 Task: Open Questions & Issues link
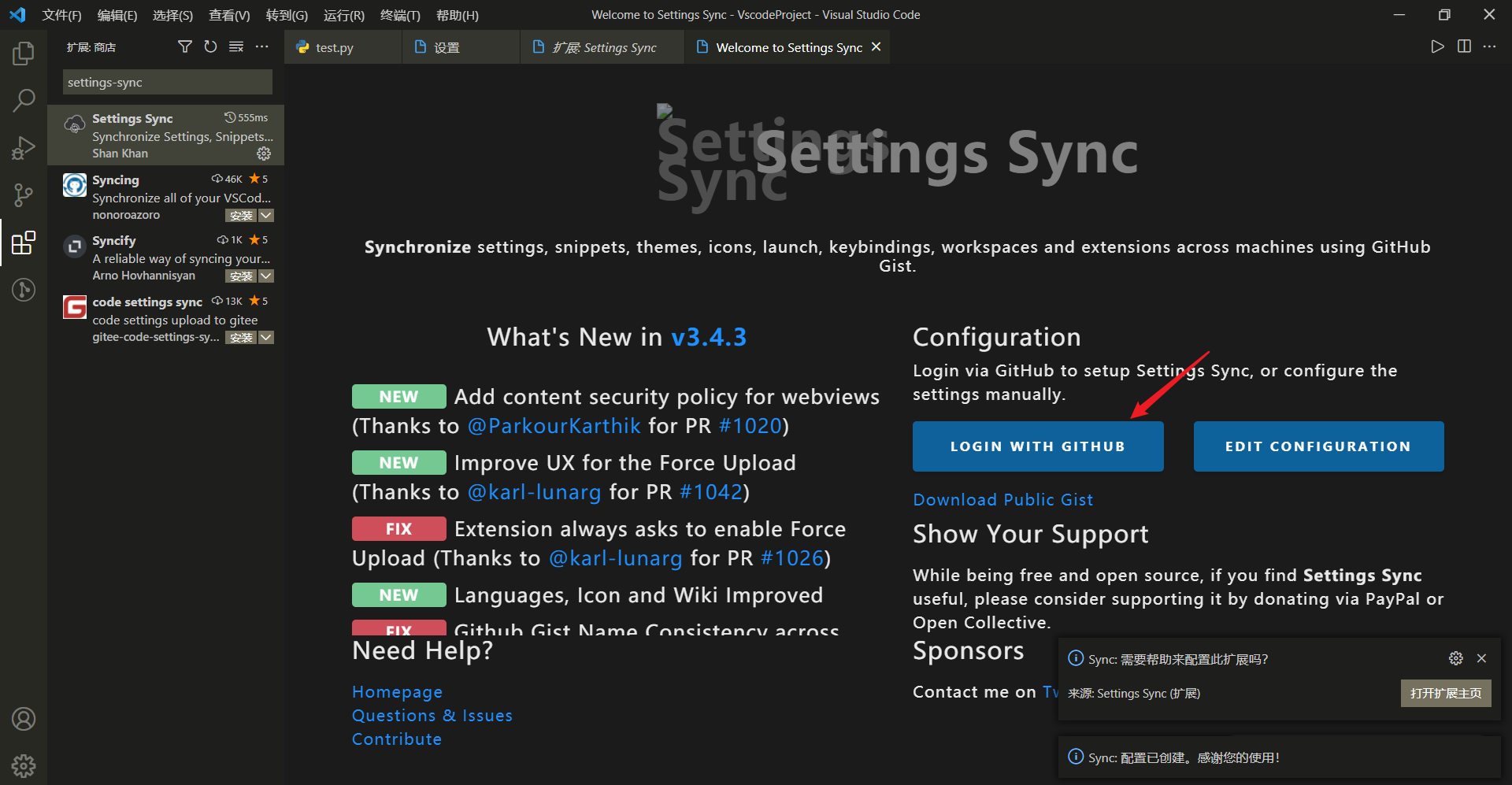click(x=432, y=715)
